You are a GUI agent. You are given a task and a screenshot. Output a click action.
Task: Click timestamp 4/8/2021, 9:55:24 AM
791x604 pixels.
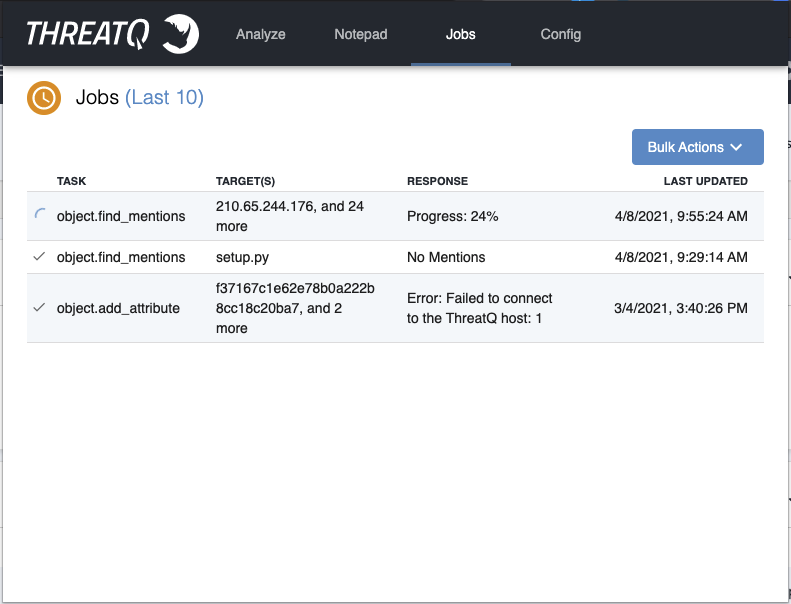pos(681,216)
